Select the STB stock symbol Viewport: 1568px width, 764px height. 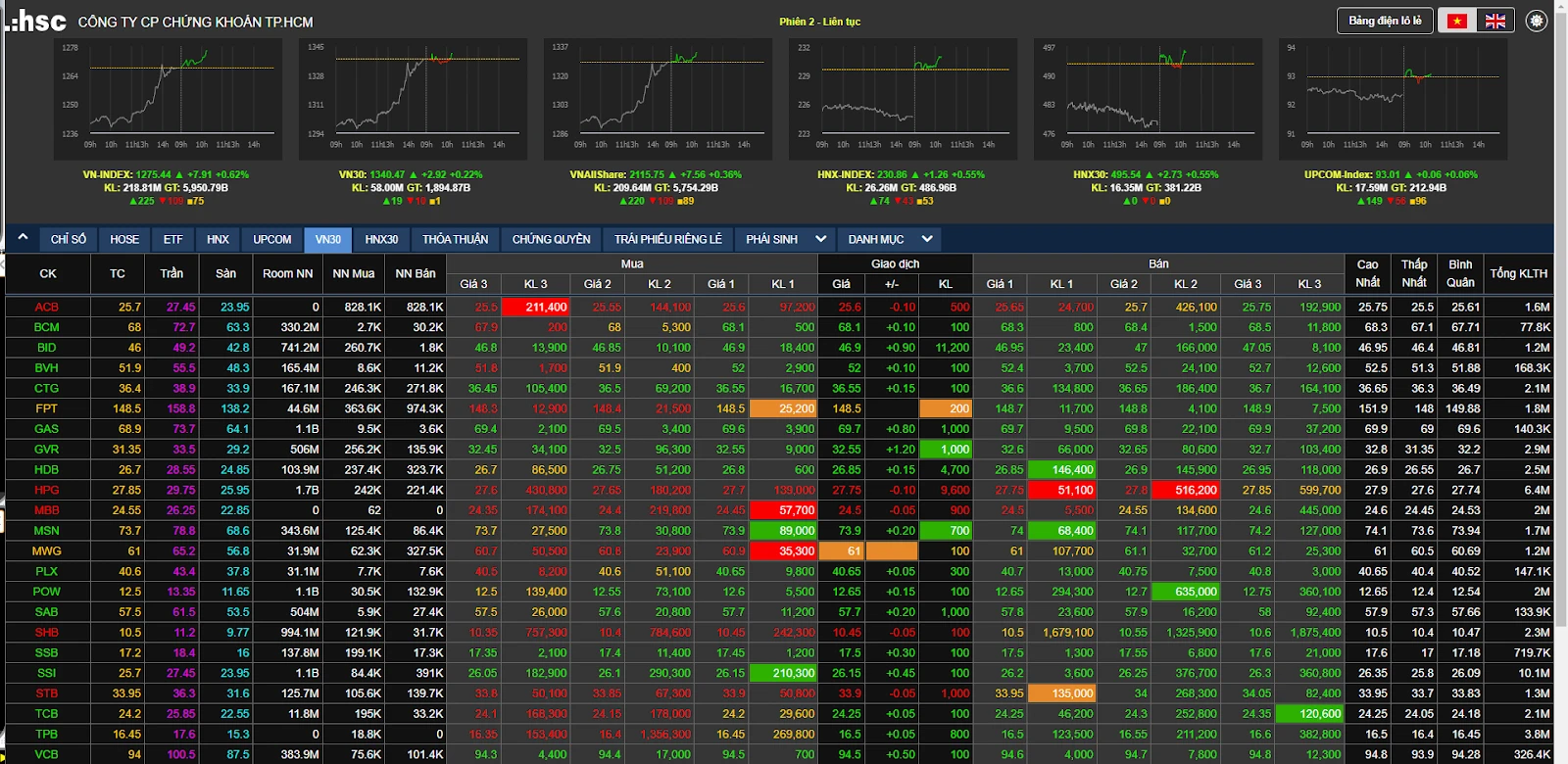[47, 693]
